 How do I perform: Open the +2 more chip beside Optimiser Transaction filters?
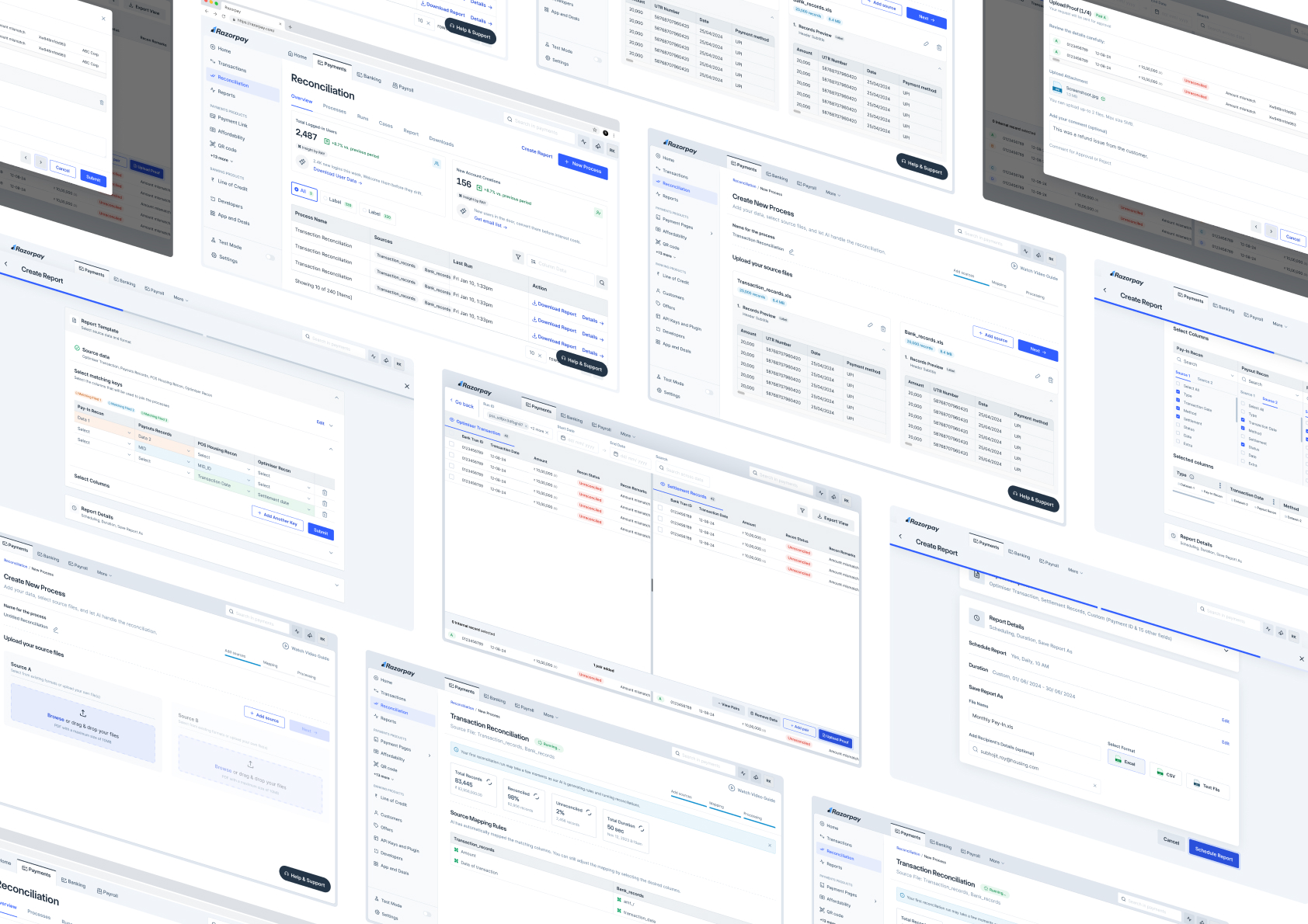tap(537, 429)
